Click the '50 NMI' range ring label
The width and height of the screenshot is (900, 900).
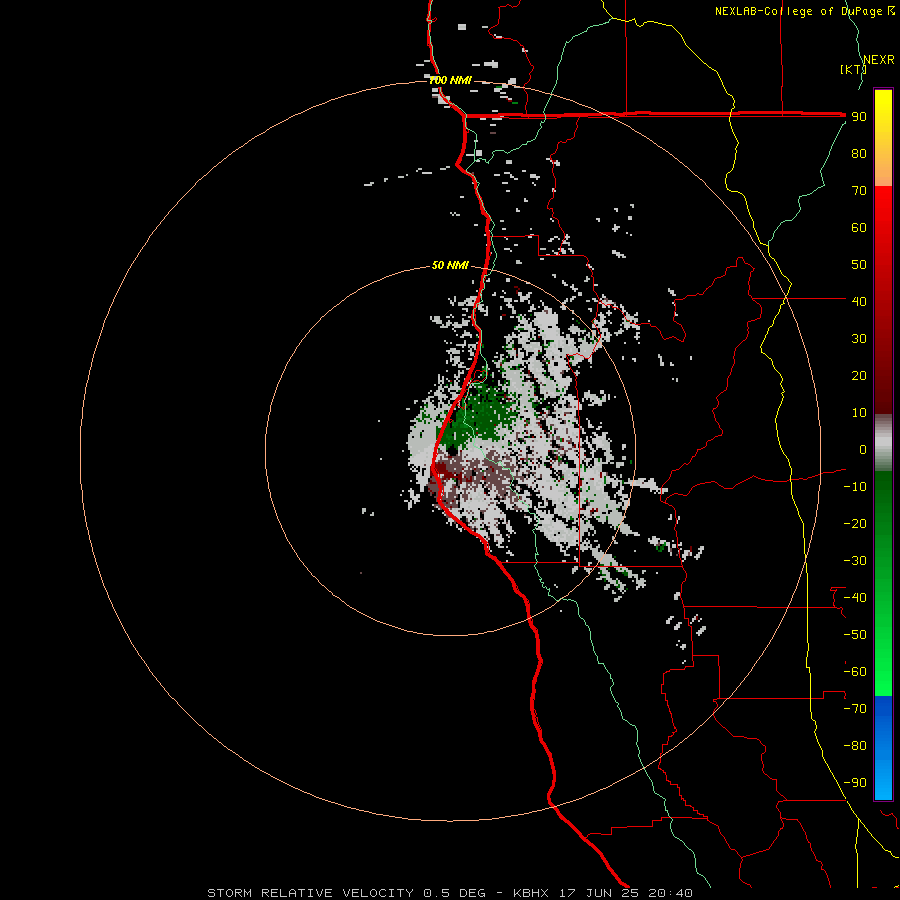click(x=451, y=265)
